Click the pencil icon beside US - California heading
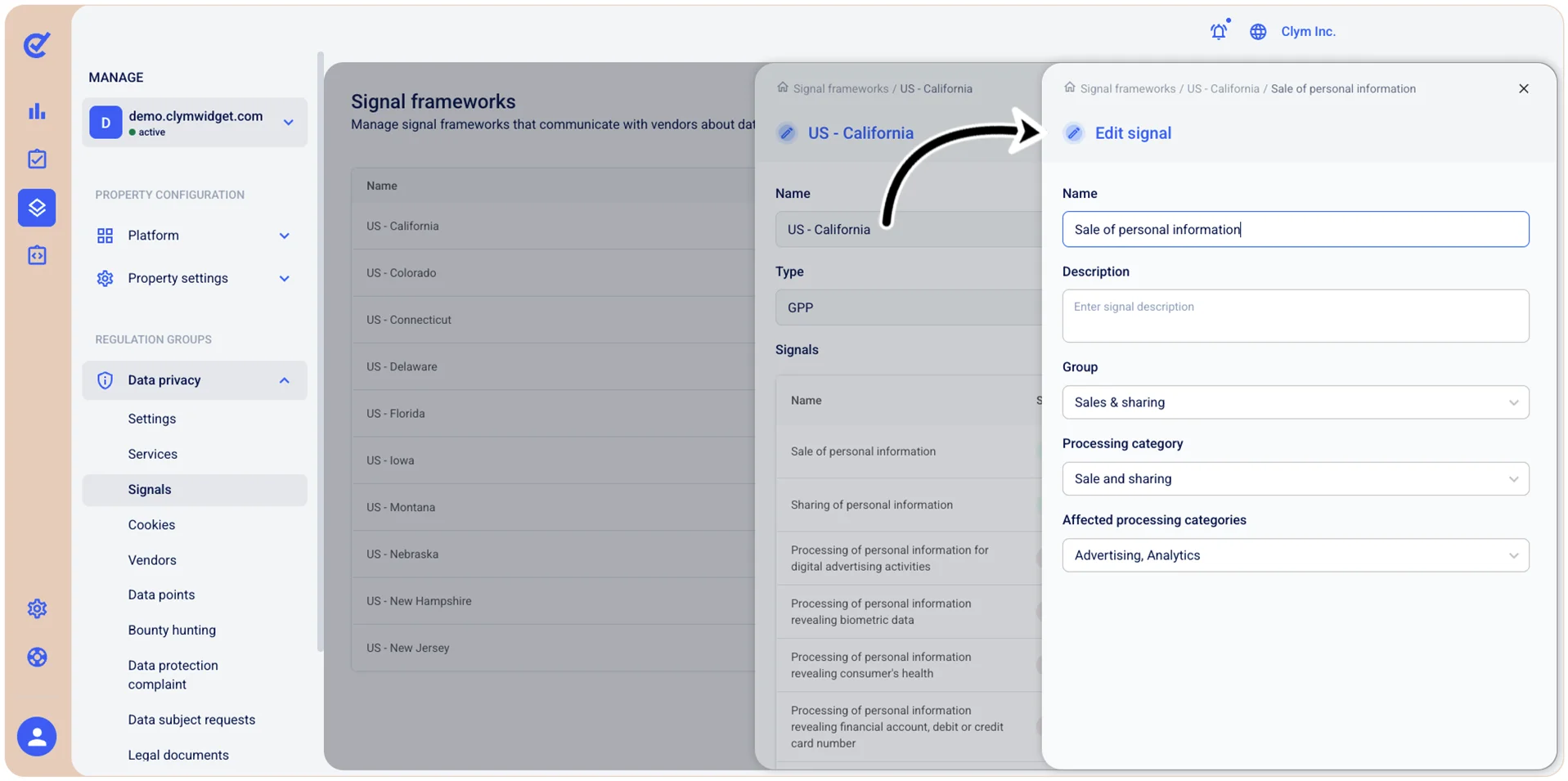This screenshot has height=781, width=1568. (x=787, y=132)
